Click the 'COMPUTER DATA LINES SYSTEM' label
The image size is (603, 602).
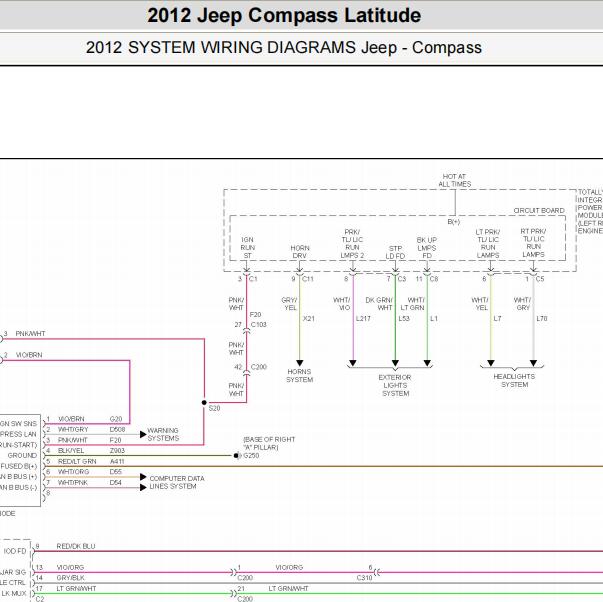[x=177, y=482]
